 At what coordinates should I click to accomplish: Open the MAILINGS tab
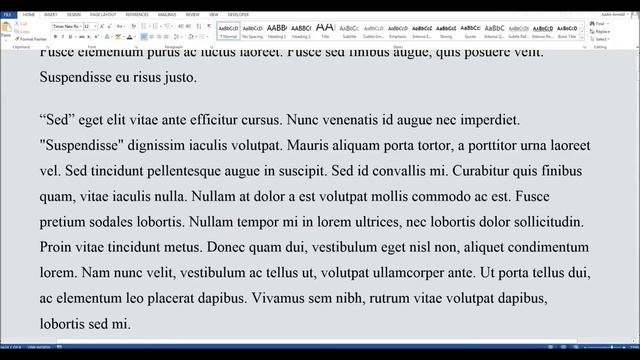pyautogui.click(x=167, y=15)
